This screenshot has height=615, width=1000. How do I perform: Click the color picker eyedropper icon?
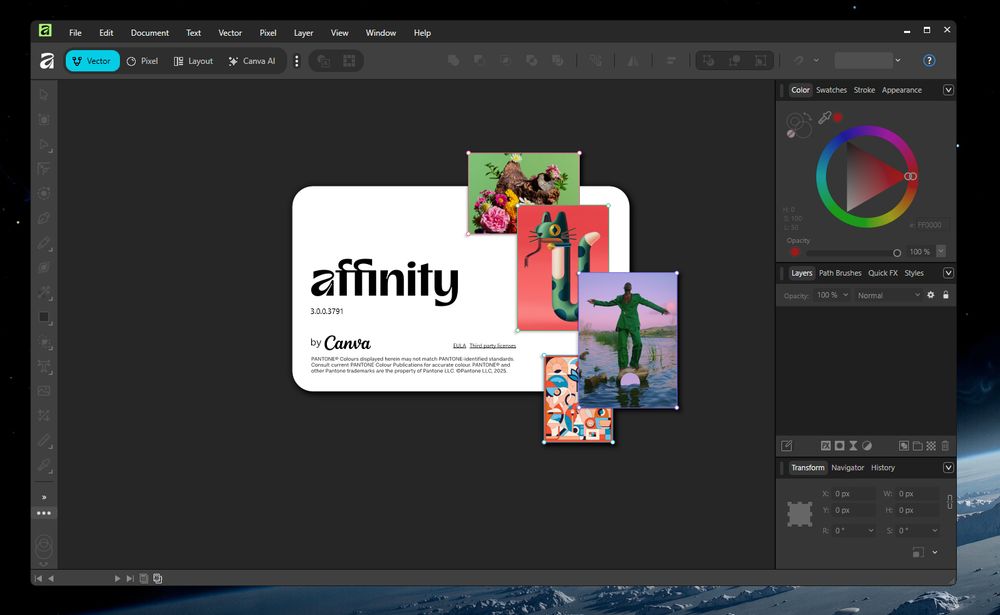825,118
